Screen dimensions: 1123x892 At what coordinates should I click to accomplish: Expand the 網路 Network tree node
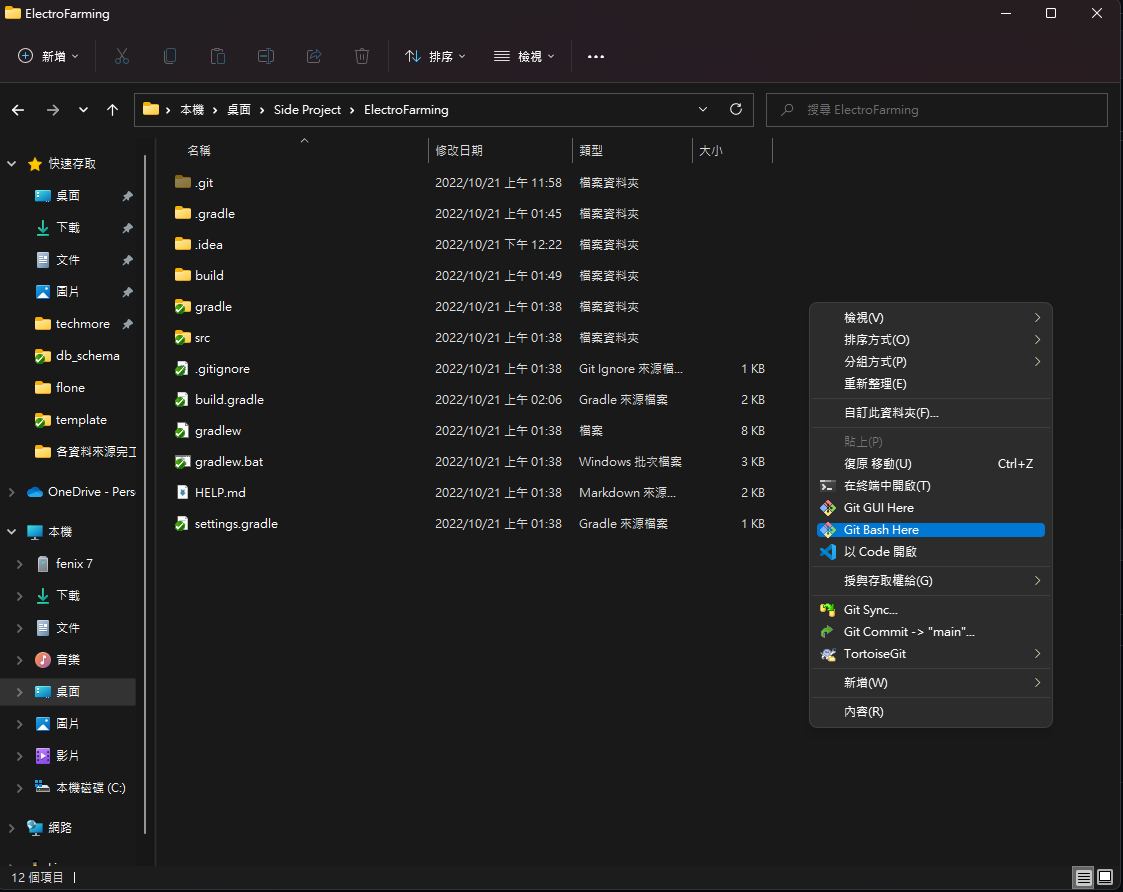click(x=11, y=828)
